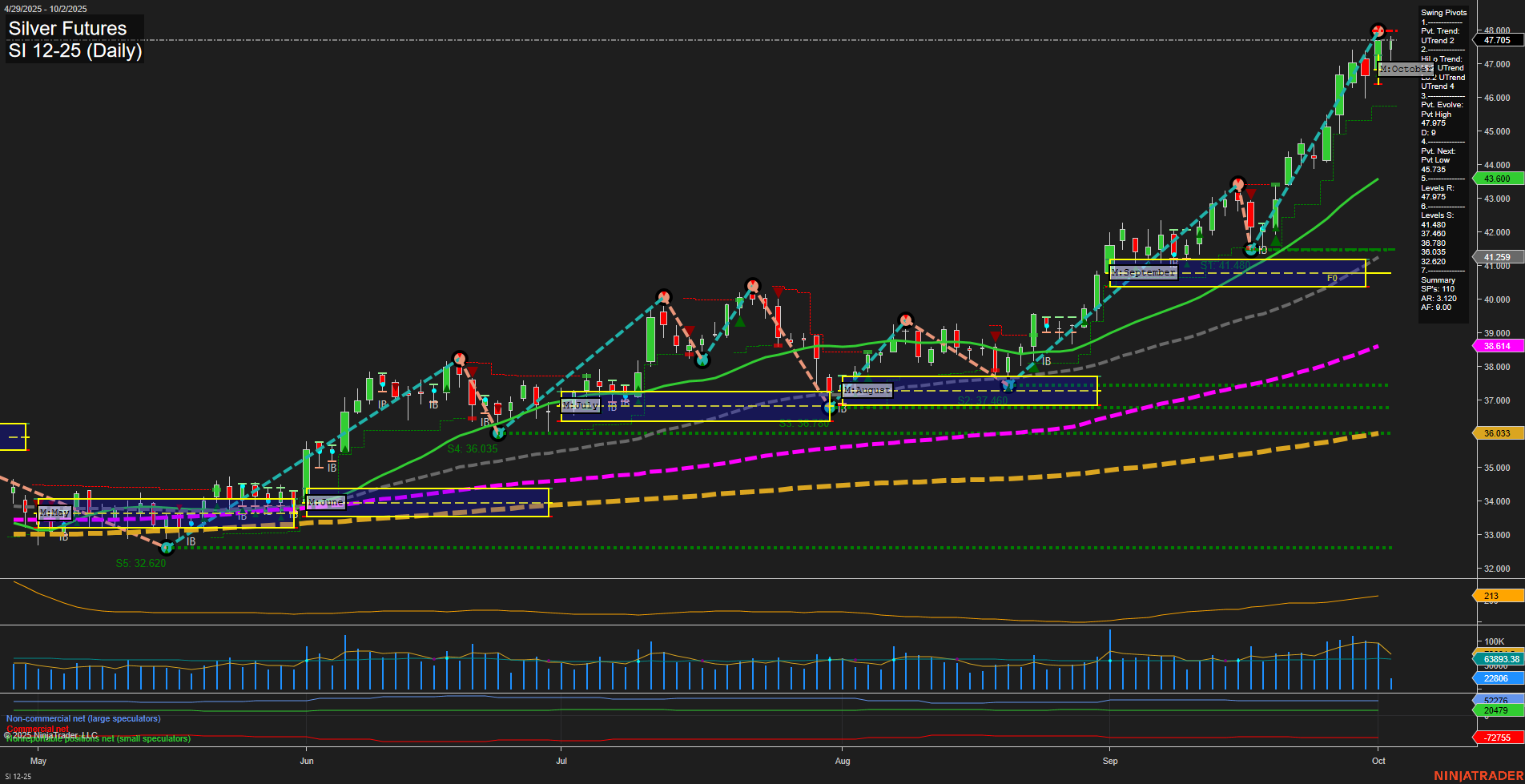Image resolution: width=1525 pixels, height=784 pixels.
Task: Click the © 2025 NinjaTrader, LLC link
Action: click(x=50, y=734)
